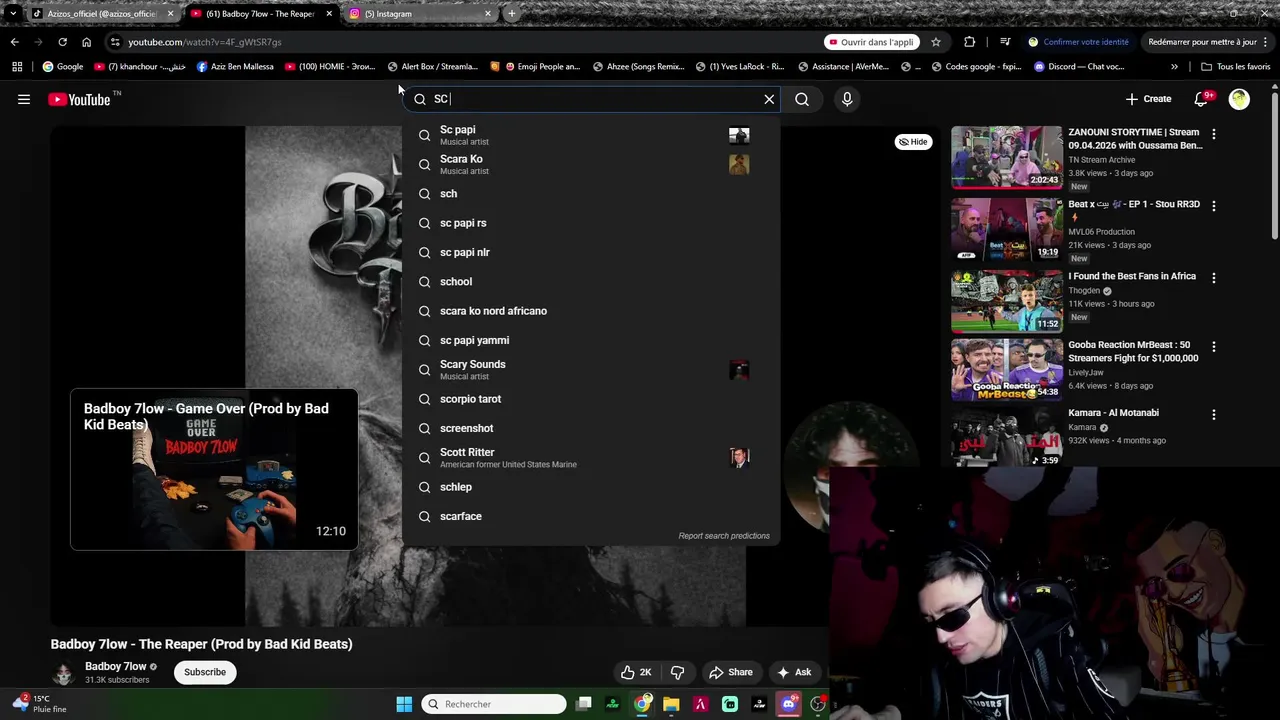Image resolution: width=1280 pixels, height=720 pixels.
Task: Open 'I Found the Best Fans in Africa' title
Action: [x=1132, y=276]
